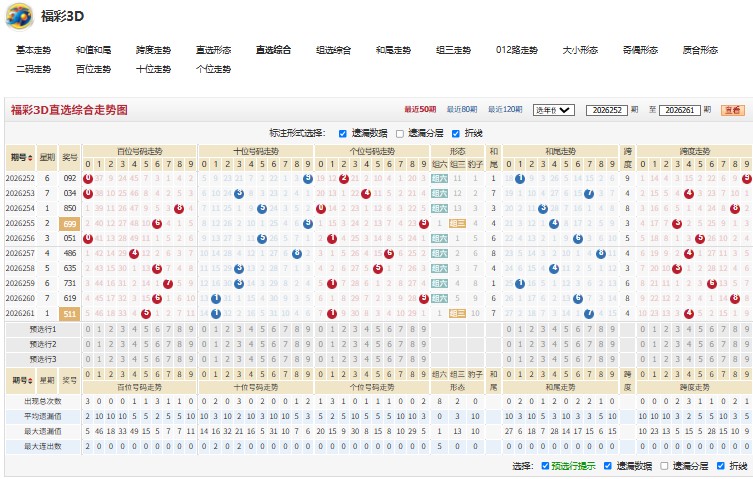This screenshot has height=479, width=753.
Task: Show the 最近120期 results
Action: (505, 110)
